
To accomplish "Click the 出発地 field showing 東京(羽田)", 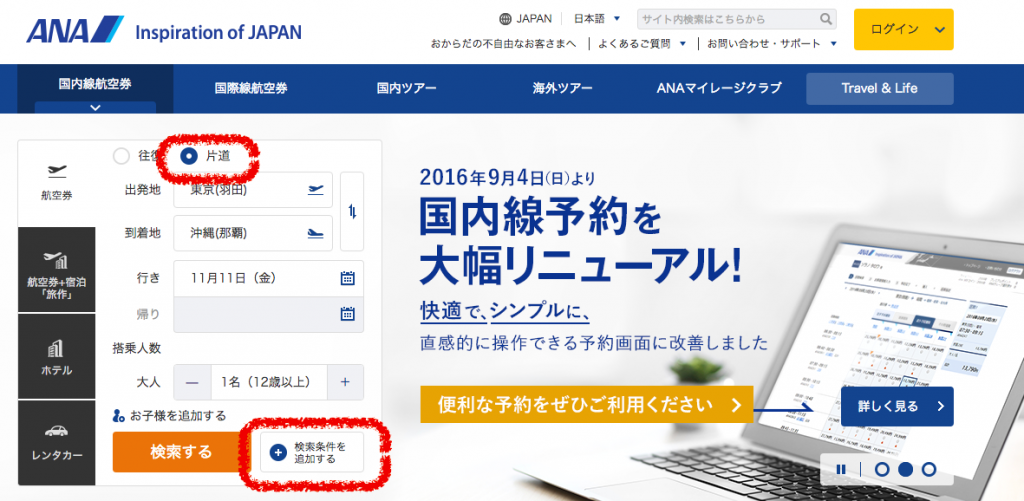I will [253, 190].
